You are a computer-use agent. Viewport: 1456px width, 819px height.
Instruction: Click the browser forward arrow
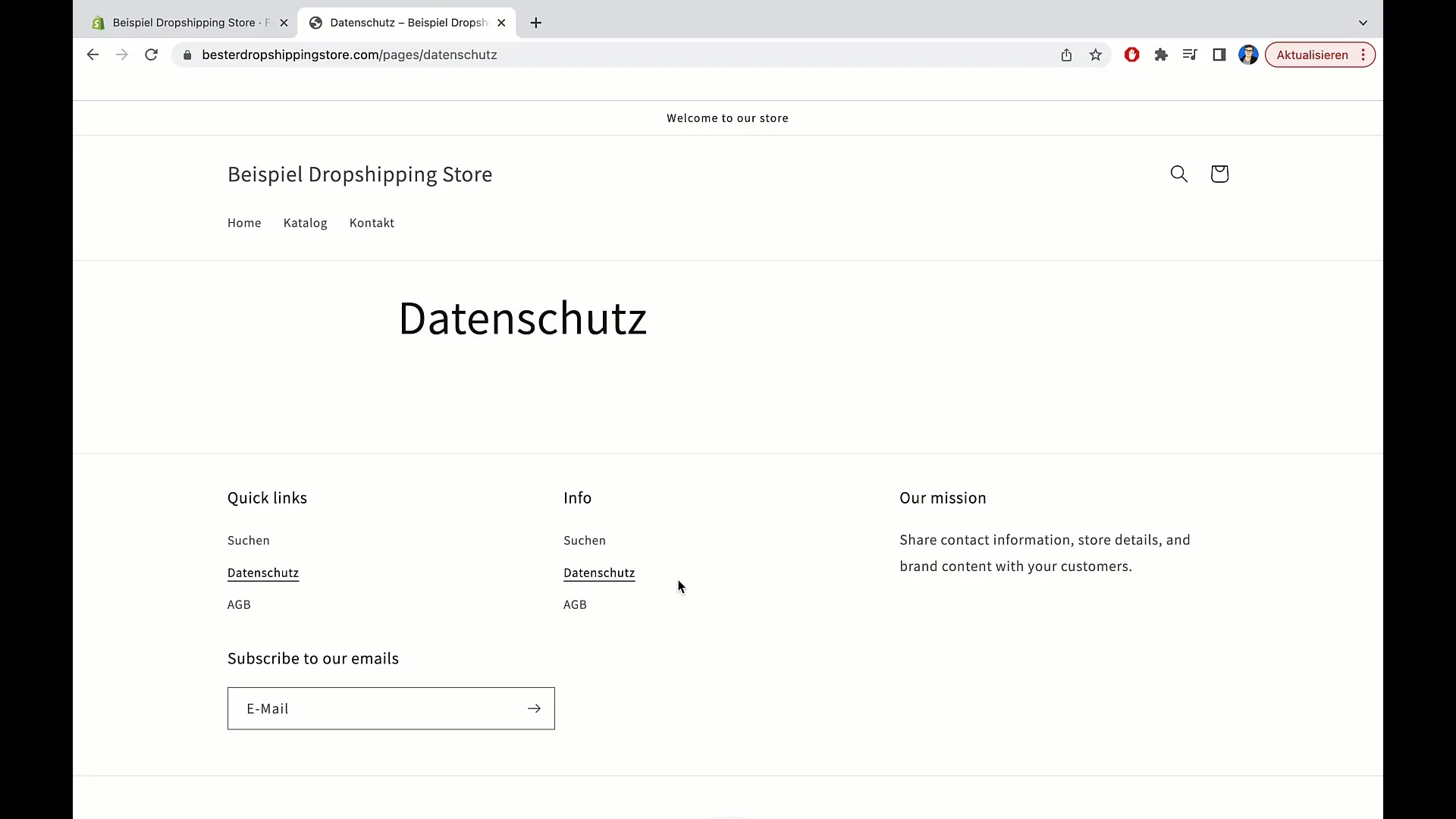[x=121, y=55]
